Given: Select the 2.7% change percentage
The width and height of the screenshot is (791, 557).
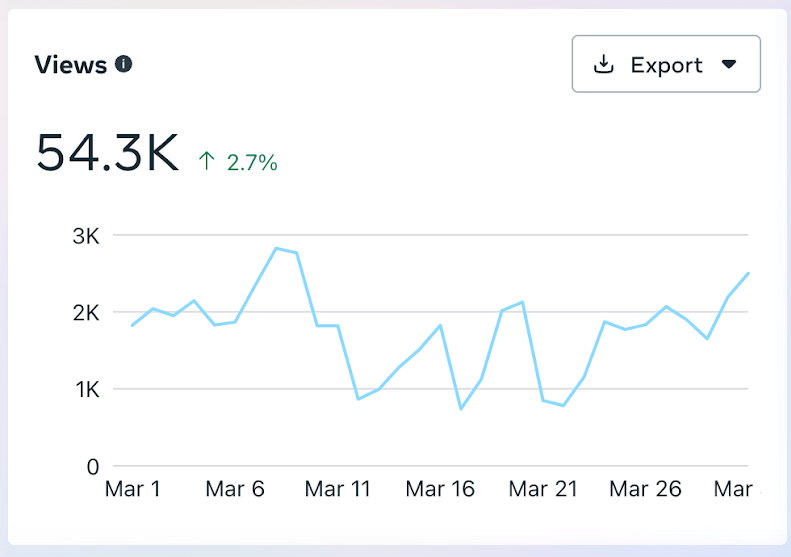Looking at the screenshot, I should pos(252,162).
